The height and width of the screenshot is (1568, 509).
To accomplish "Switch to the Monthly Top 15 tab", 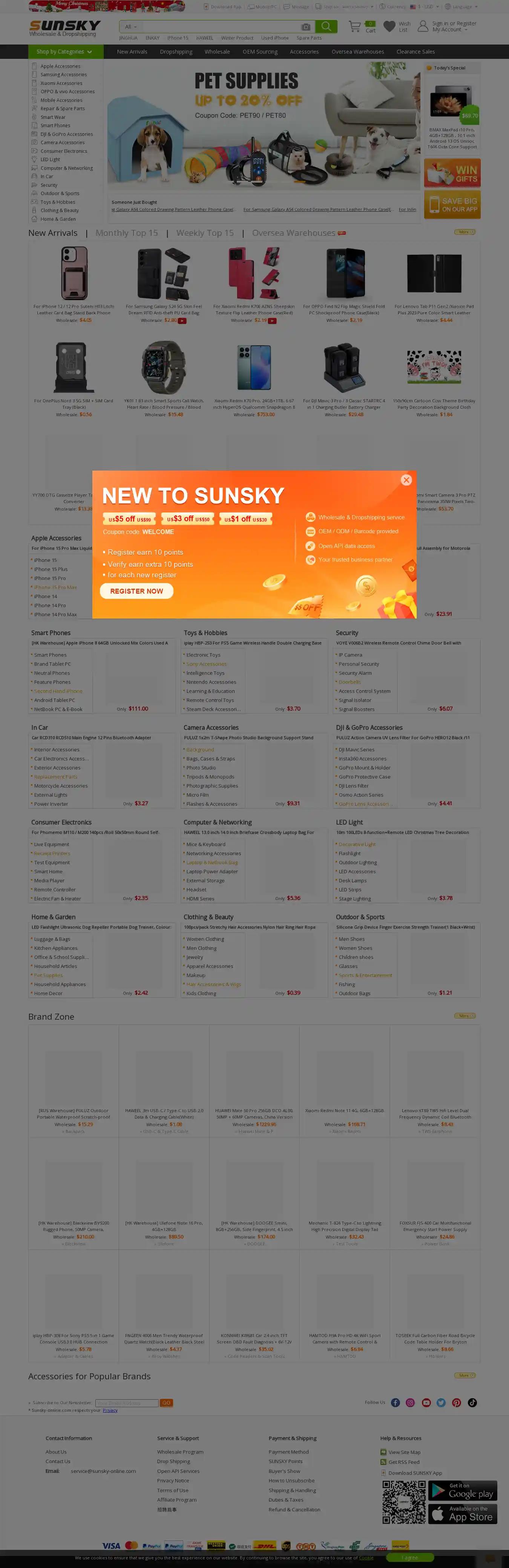I will (x=126, y=233).
